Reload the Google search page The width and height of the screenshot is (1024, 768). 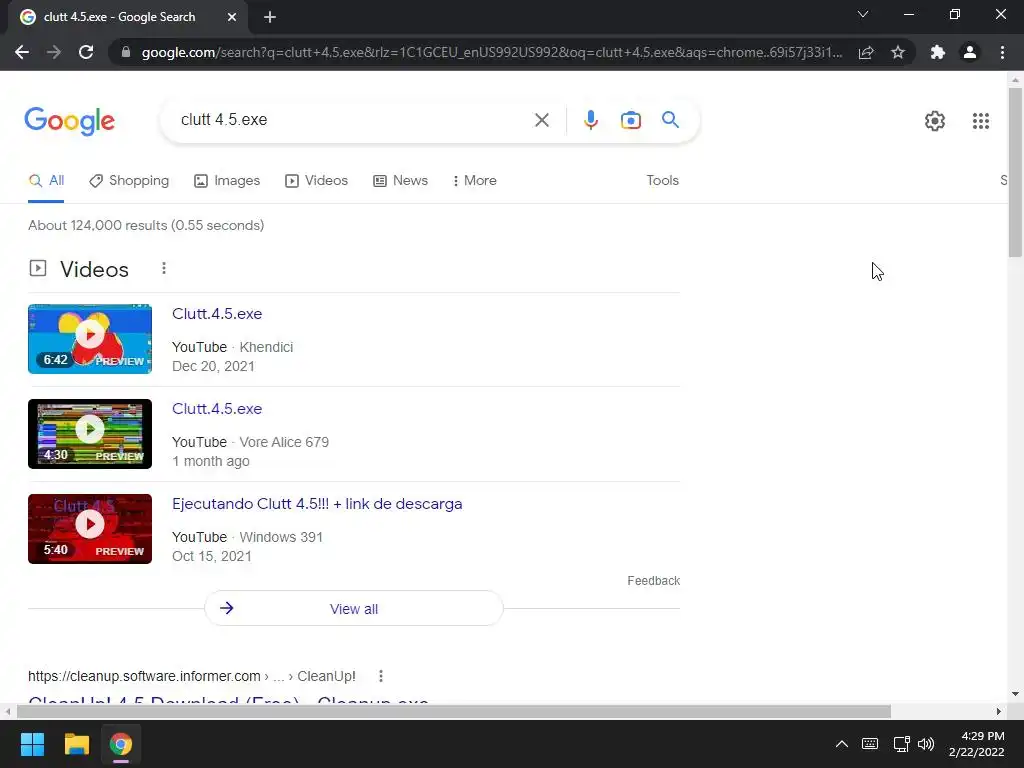tap(86, 52)
